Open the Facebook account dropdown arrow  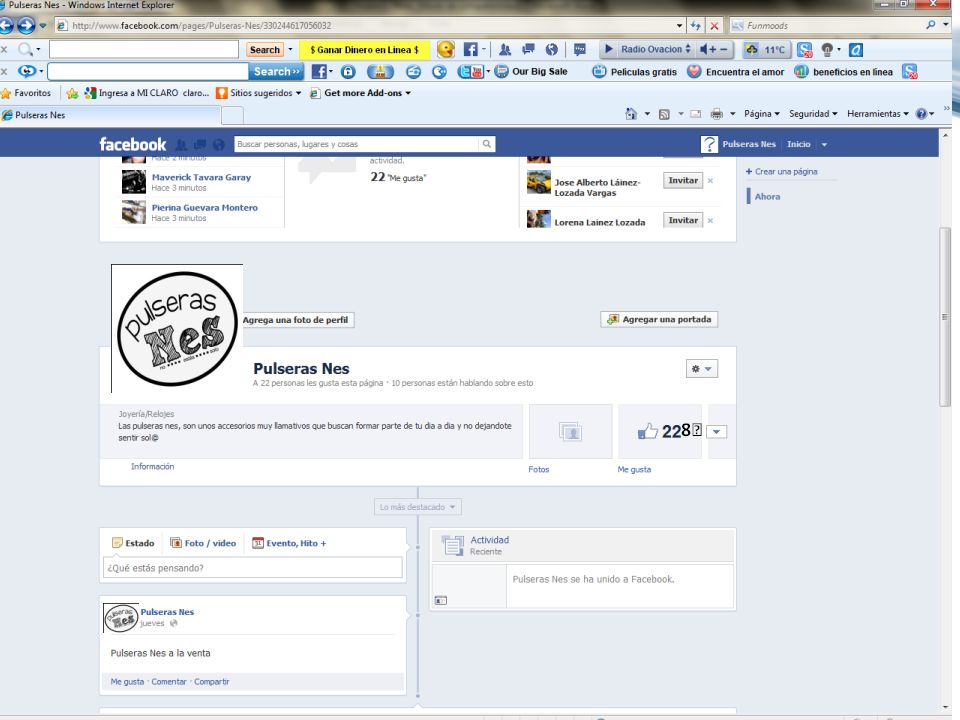(824, 144)
